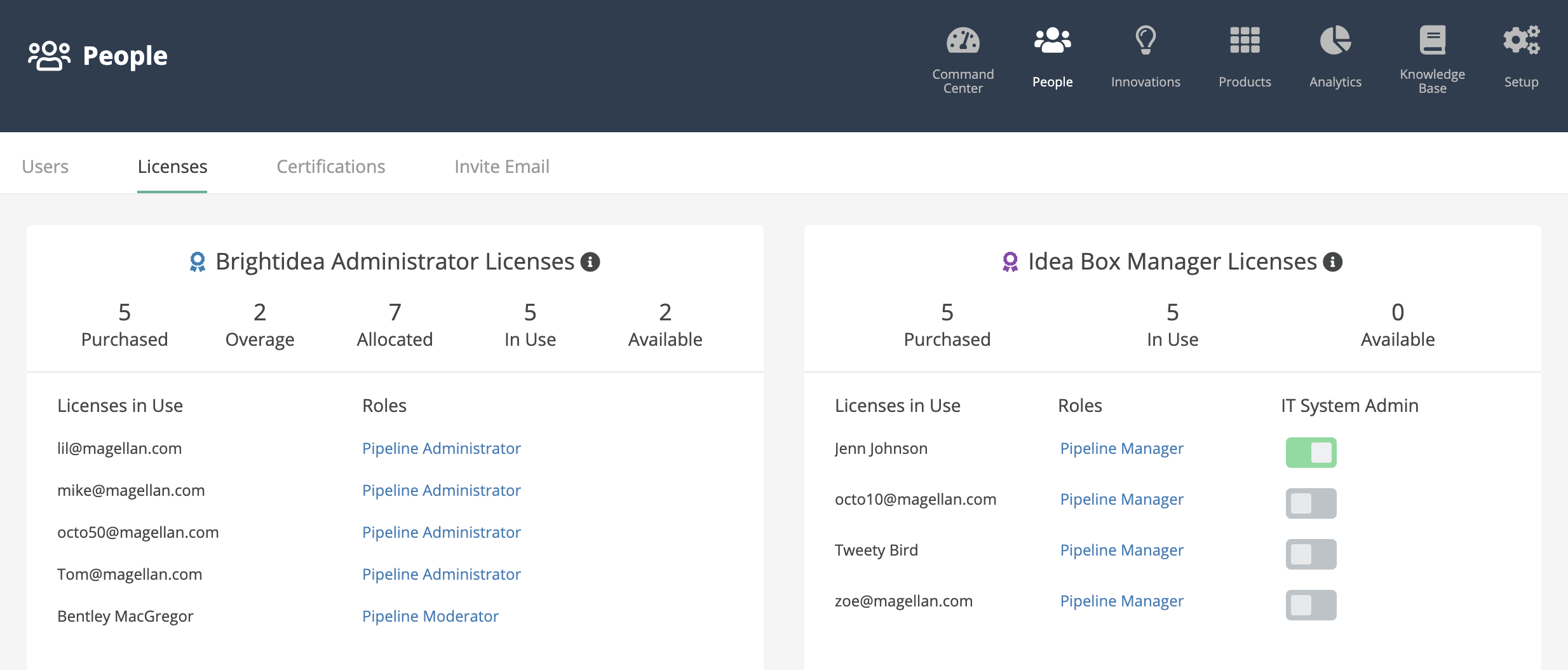Open Pipeline Administrator role for mike@magellan.com
The height and width of the screenshot is (670, 1568).
[442, 491]
